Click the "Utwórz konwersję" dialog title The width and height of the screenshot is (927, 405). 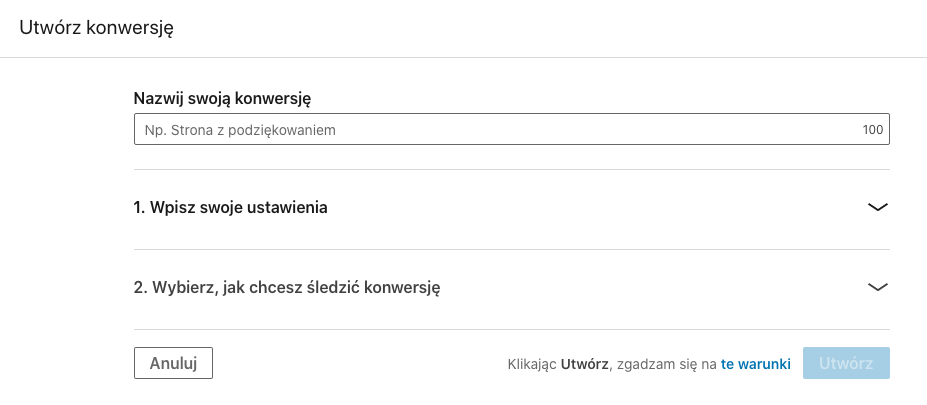[x=97, y=28]
